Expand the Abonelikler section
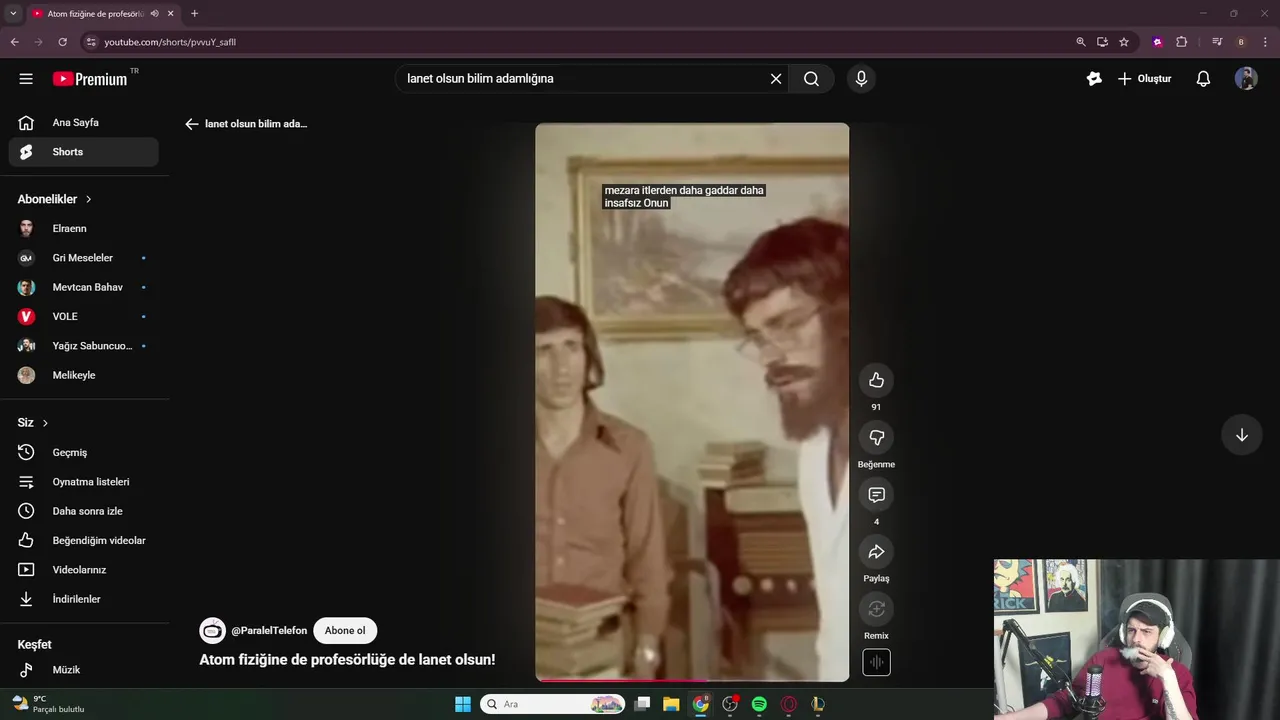This screenshot has height=720, width=1280. click(x=55, y=199)
